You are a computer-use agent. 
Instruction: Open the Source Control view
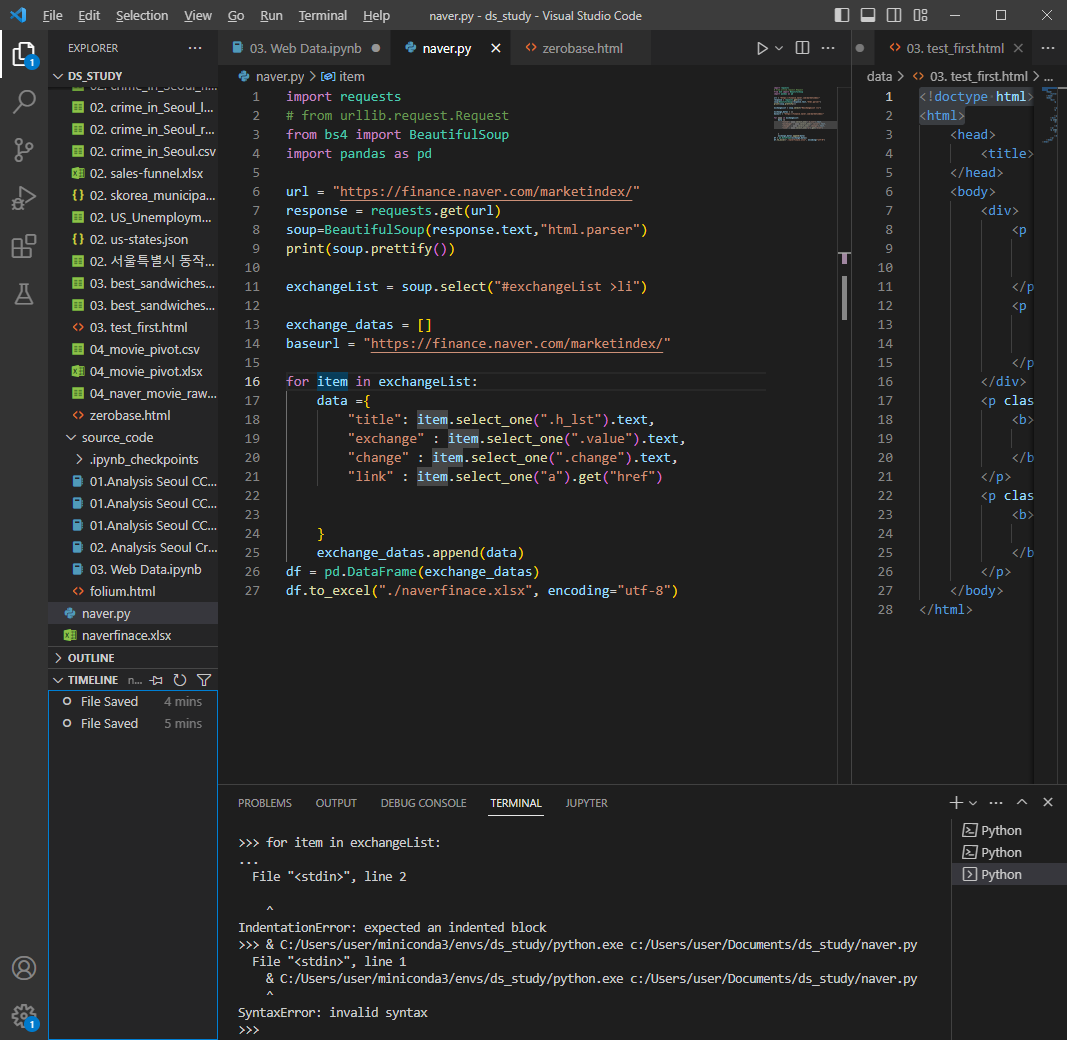(x=24, y=150)
